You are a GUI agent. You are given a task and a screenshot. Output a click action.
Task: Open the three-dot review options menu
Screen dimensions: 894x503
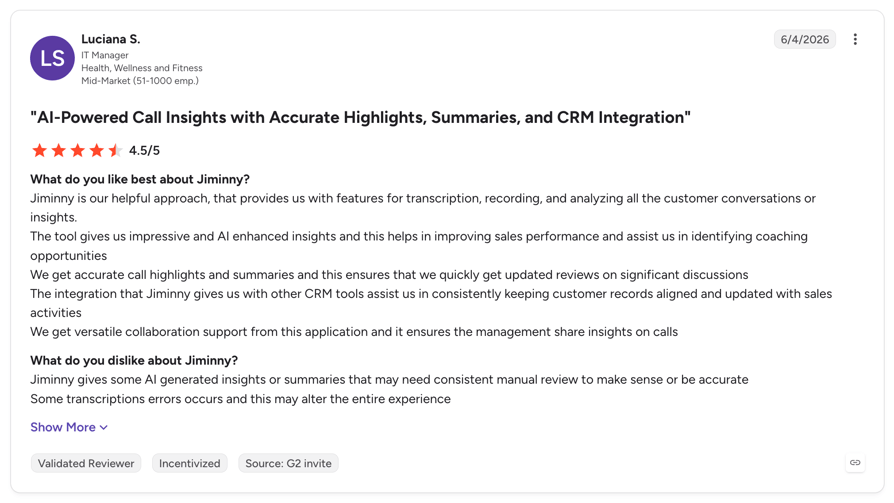[x=855, y=39]
